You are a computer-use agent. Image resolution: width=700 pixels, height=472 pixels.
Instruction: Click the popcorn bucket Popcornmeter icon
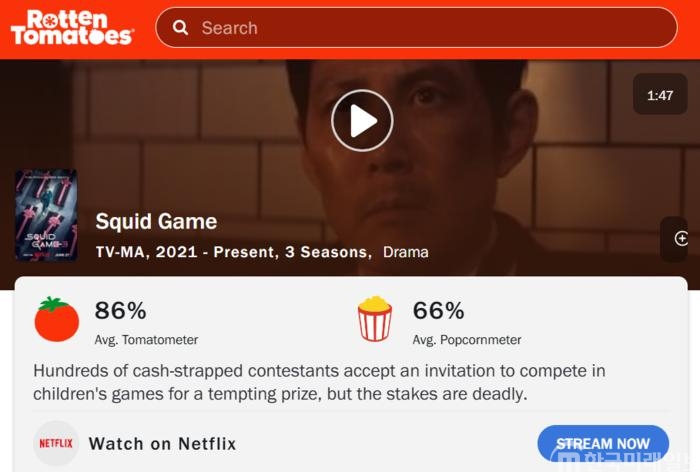(375, 319)
